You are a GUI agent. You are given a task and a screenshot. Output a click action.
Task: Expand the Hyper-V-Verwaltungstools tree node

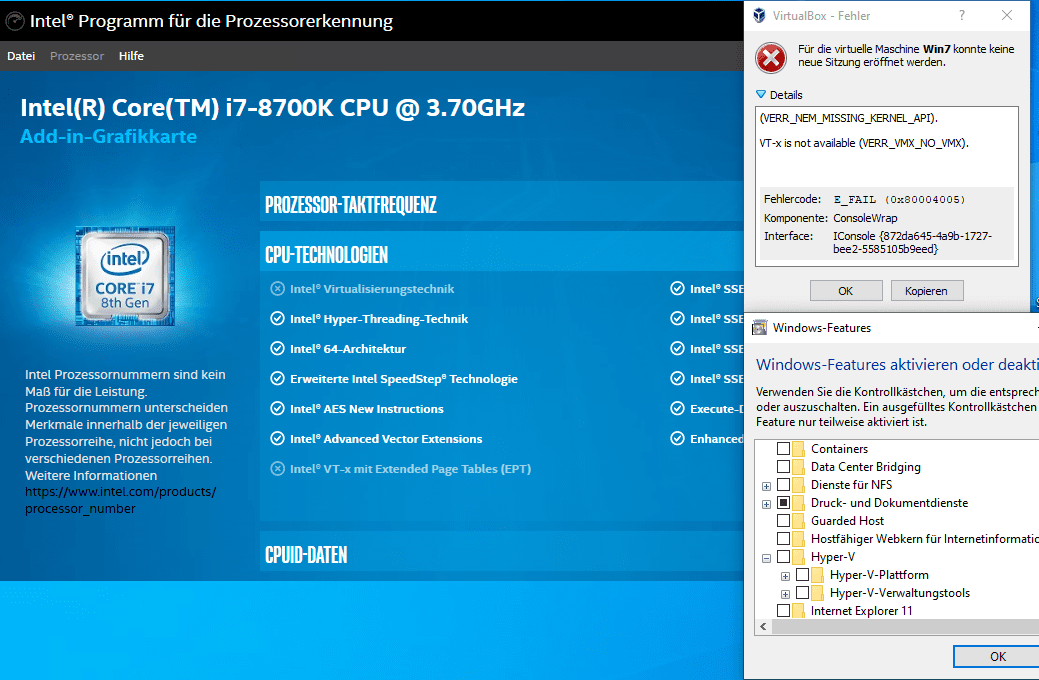[x=785, y=594]
